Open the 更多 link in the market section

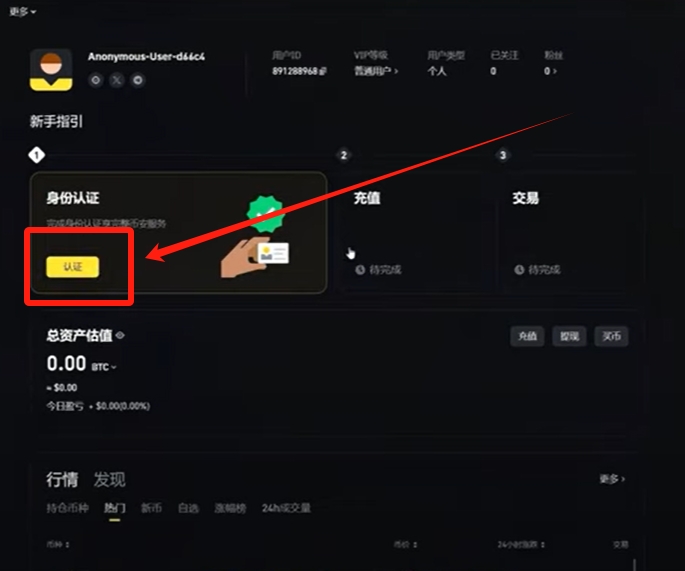click(612, 479)
